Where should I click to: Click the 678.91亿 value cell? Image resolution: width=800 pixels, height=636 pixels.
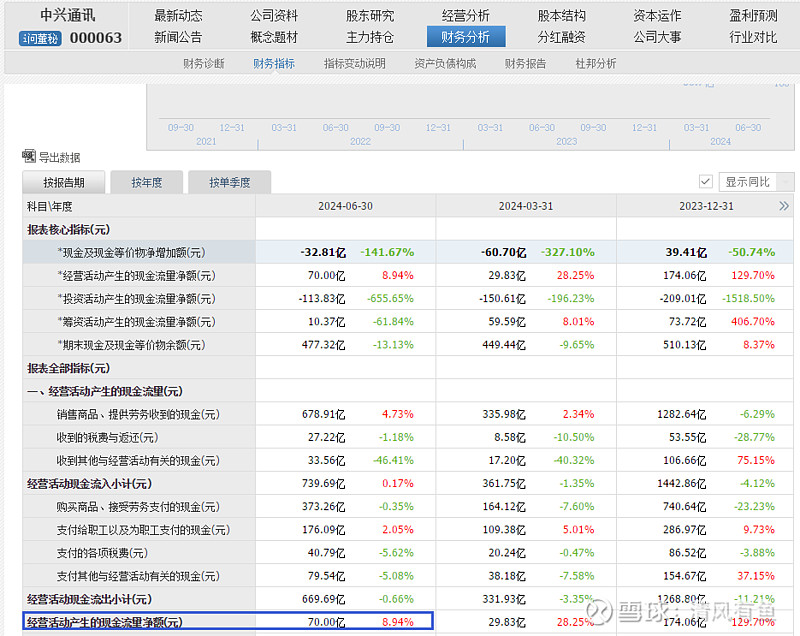(323, 414)
